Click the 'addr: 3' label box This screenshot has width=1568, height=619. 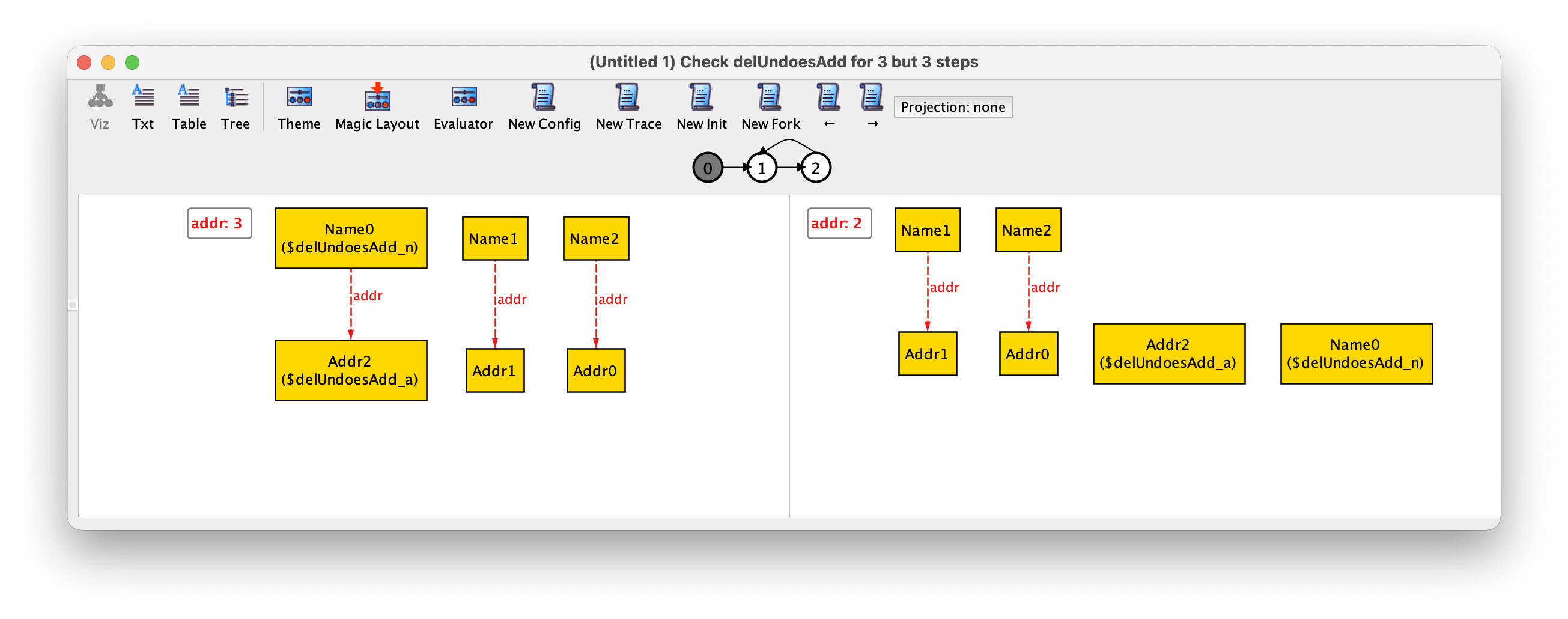[219, 224]
